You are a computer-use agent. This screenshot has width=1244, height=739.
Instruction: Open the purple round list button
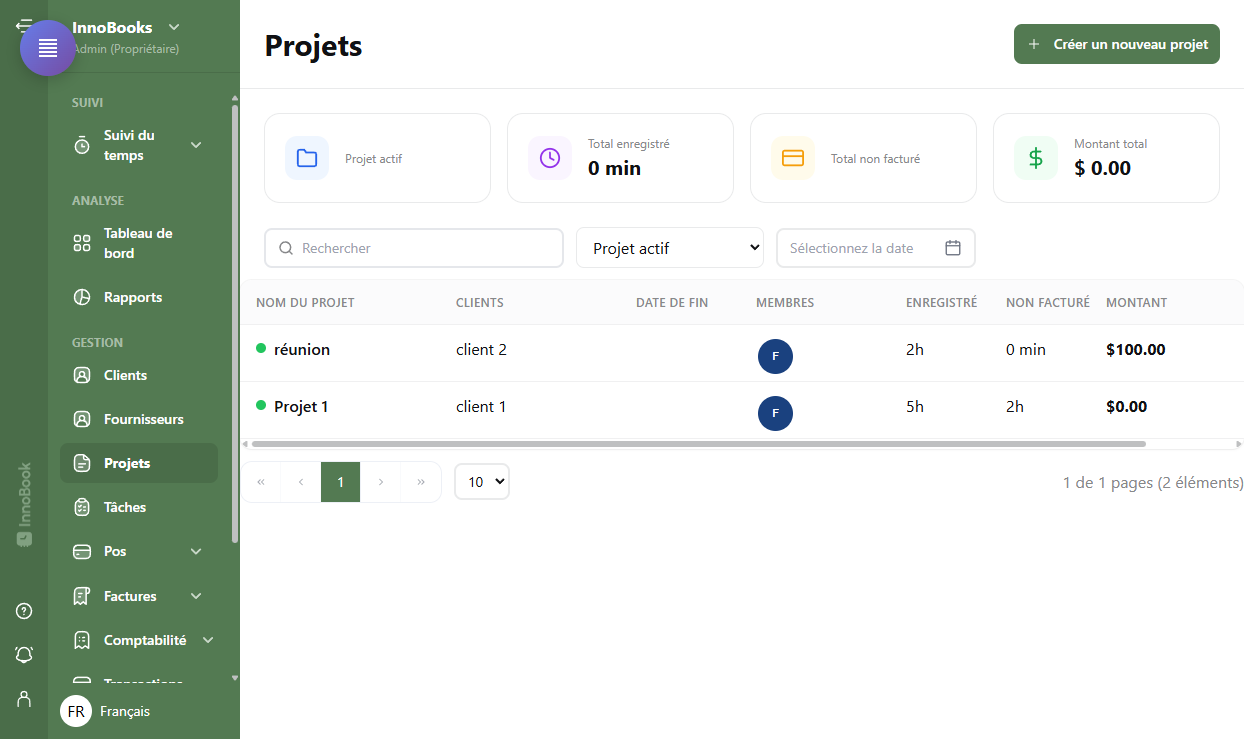point(48,48)
